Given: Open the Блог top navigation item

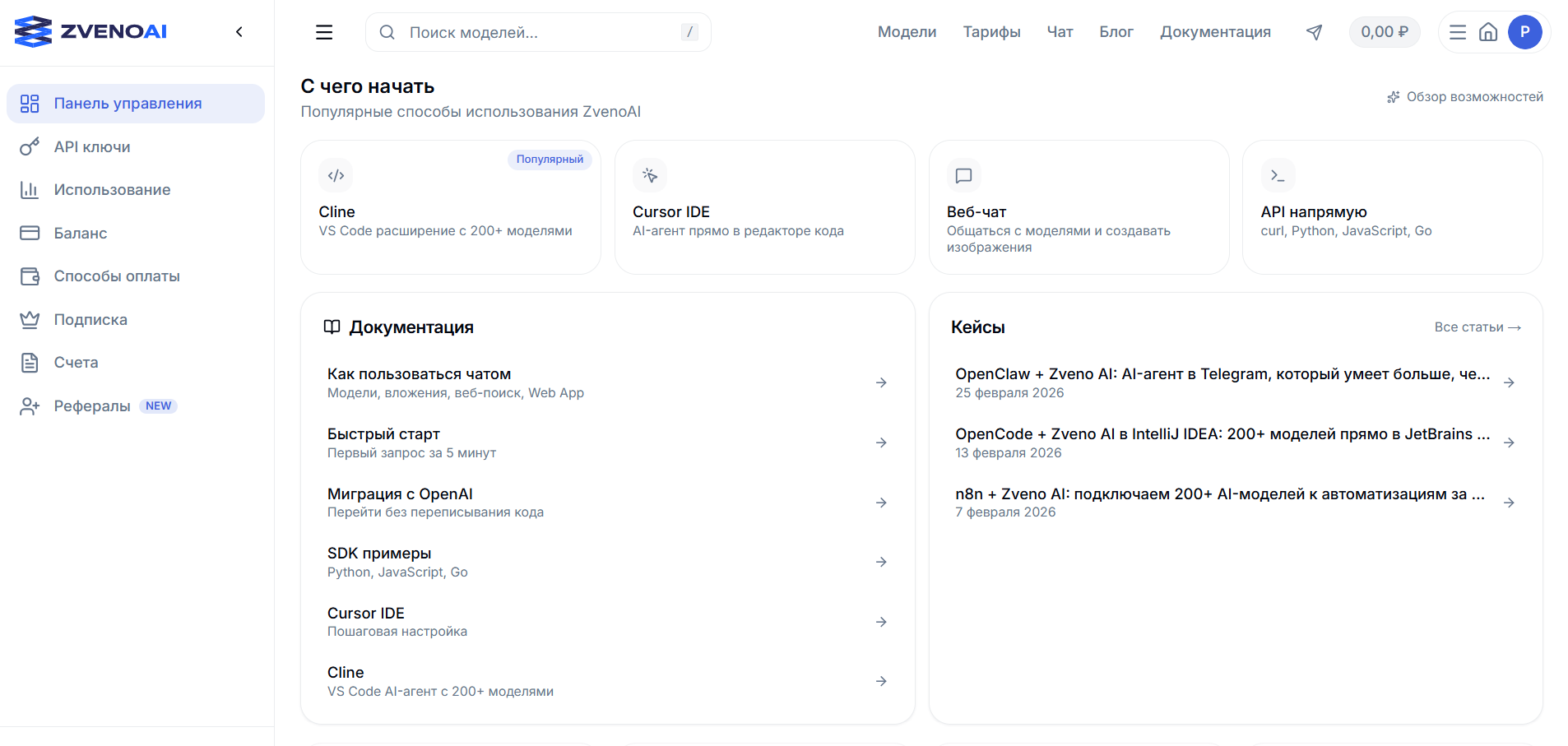Looking at the screenshot, I should click(1116, 32).
